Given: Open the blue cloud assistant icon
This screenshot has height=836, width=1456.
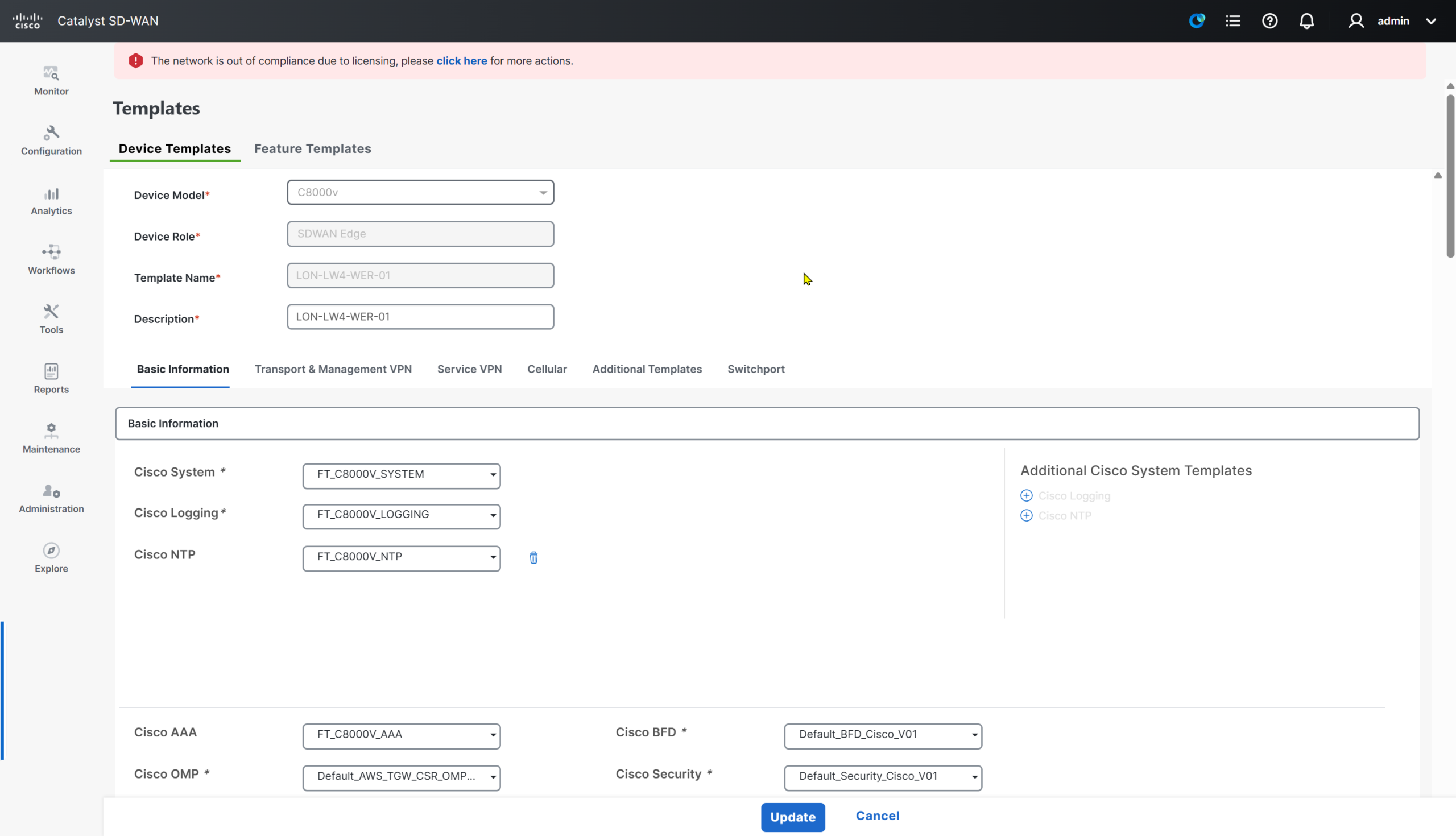Looking at the screenshot, I should [x=1197, y=21].
